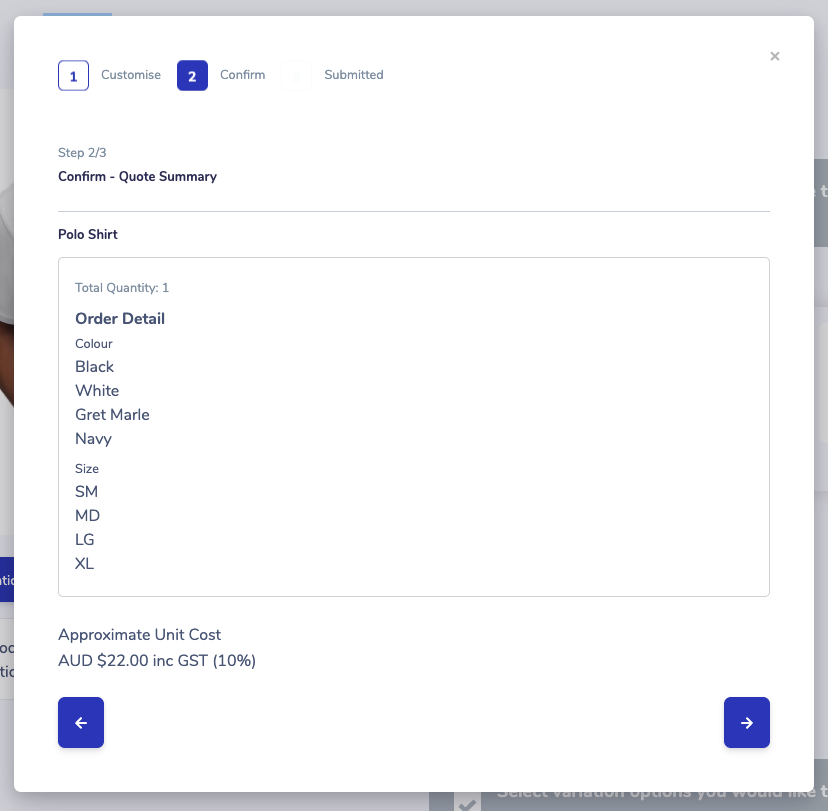Click the AUD $22.00 price text
The image size is (828, 811).
coord(157,661)
